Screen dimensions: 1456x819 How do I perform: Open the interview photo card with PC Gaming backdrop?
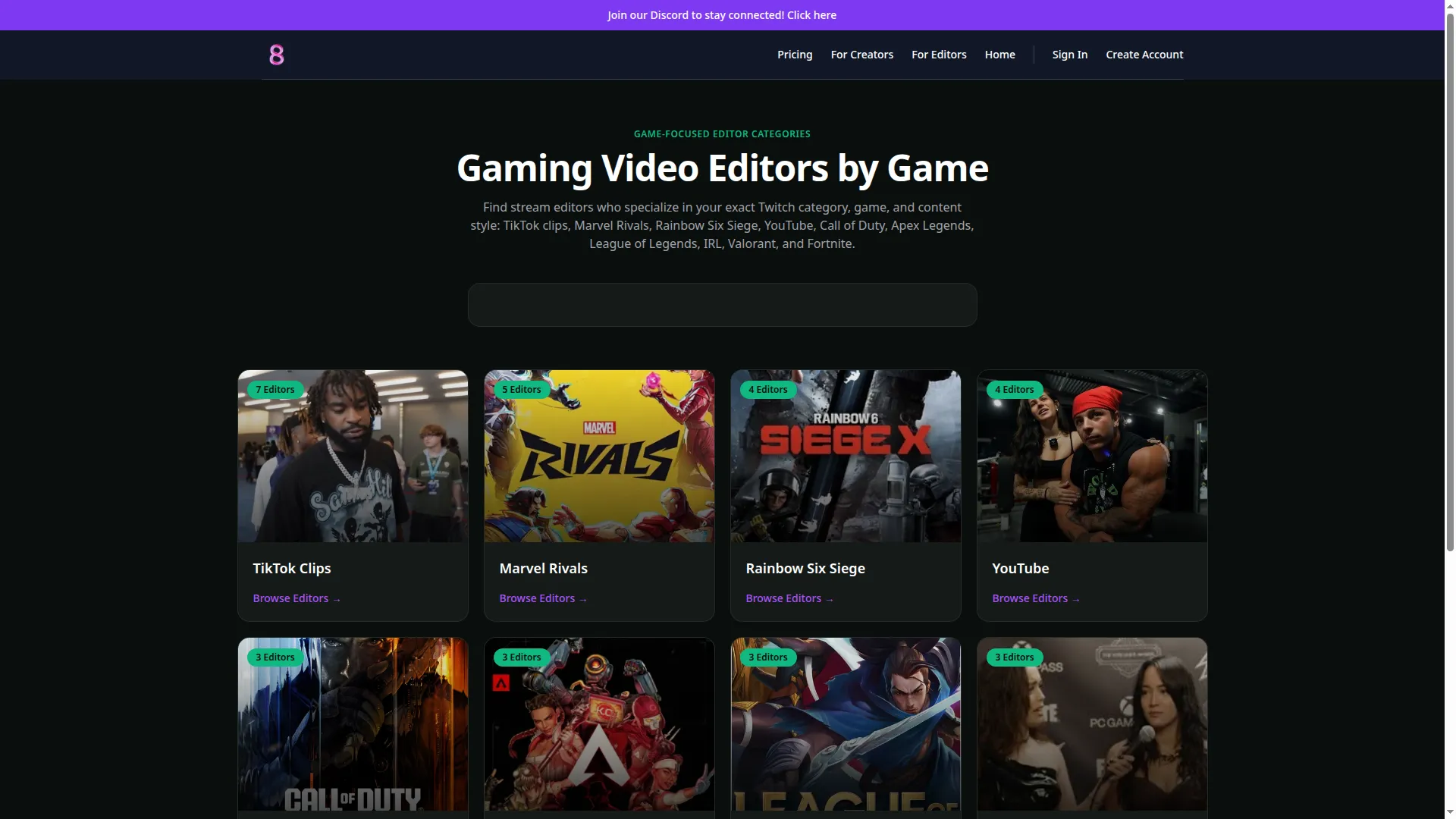click(x=1092, y=724)
